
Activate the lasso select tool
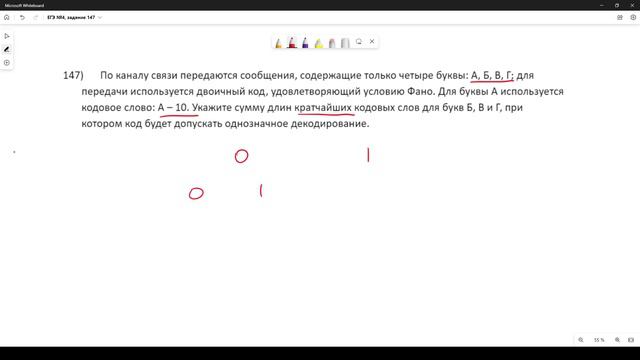point(359,42)
